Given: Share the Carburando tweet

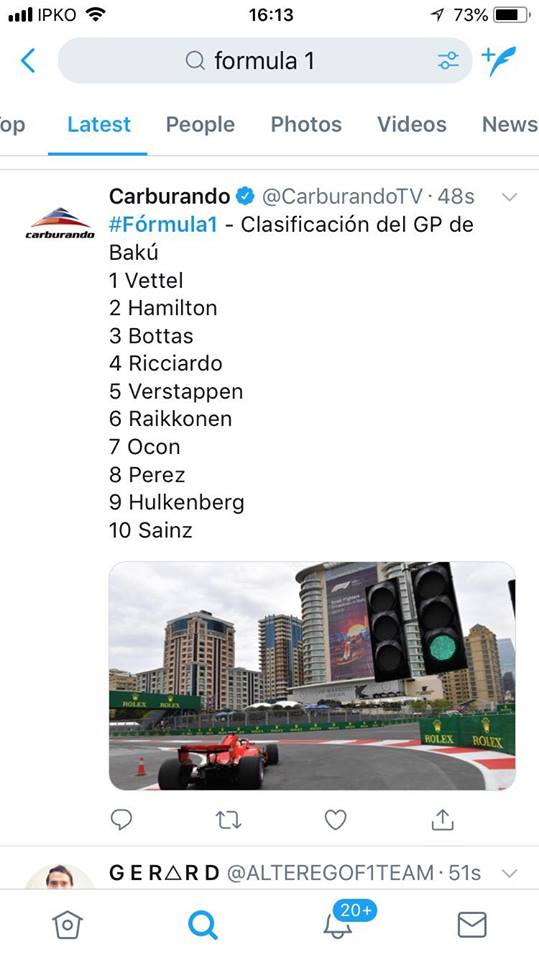Looking at the screenshot, I should click(442, 819).
